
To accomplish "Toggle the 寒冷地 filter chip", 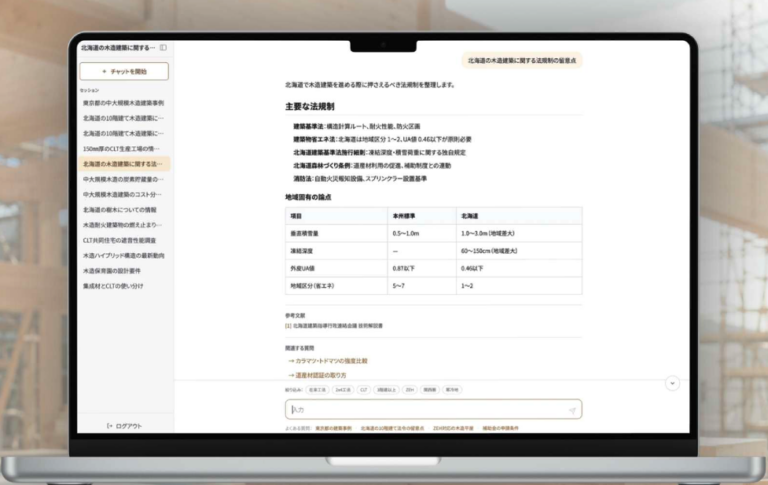I will click(x=452, y=390).
